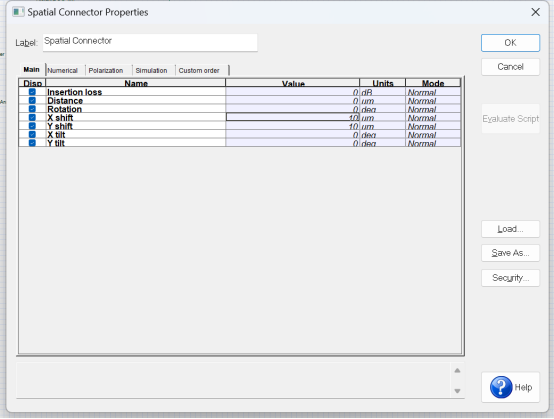Uncheck the Insertion loss display checkbox
The image size is (554, 419).
point(32,92)
